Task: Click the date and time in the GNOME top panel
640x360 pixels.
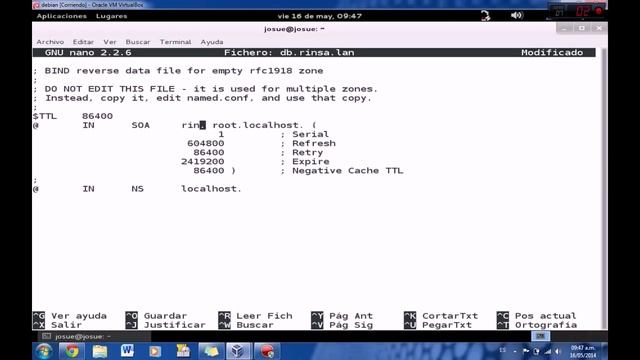Action: pyautogui.click(x=320, y=16)
